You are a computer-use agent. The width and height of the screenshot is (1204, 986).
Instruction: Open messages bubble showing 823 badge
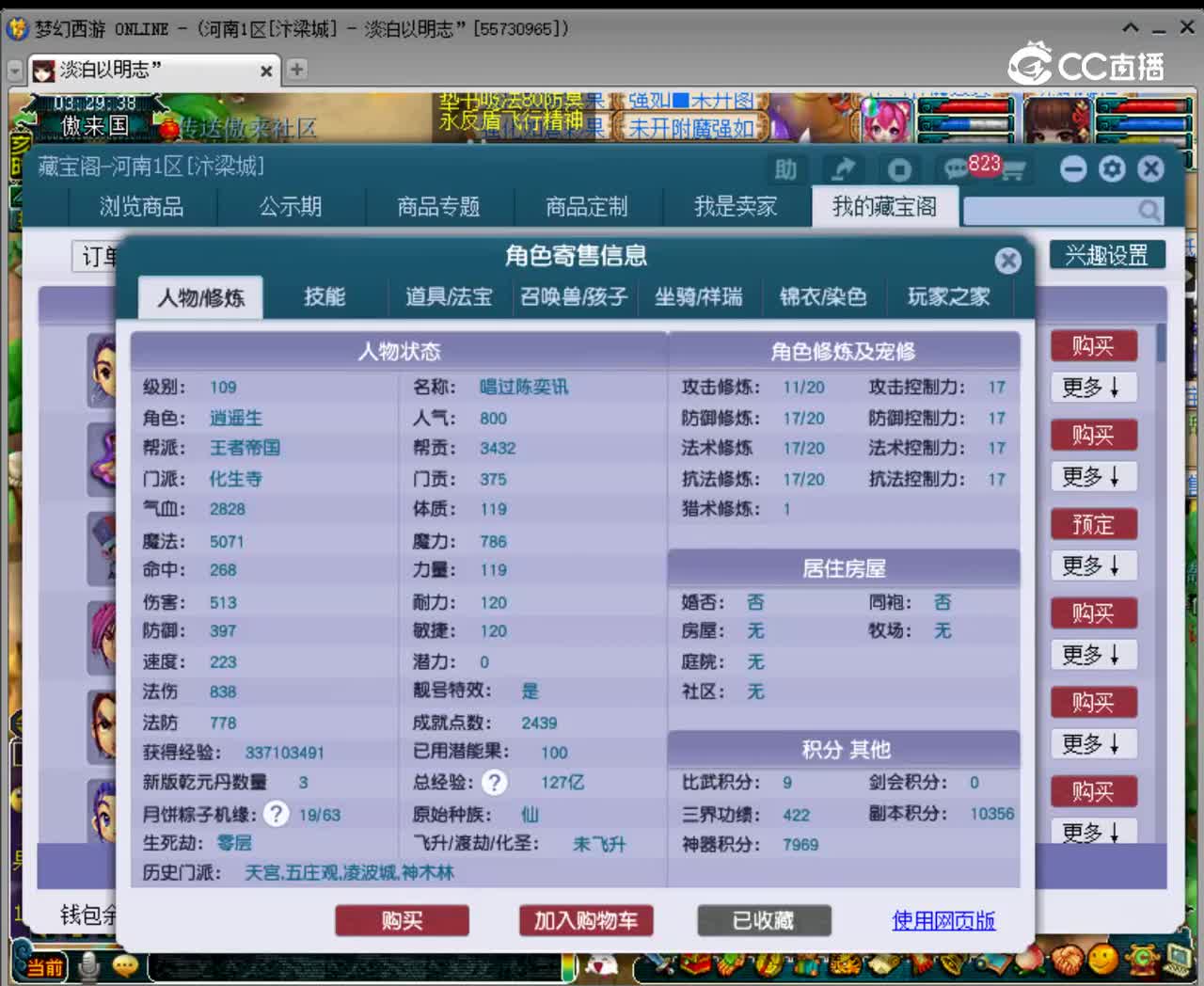pyautogui.click(x=957, y=169)
